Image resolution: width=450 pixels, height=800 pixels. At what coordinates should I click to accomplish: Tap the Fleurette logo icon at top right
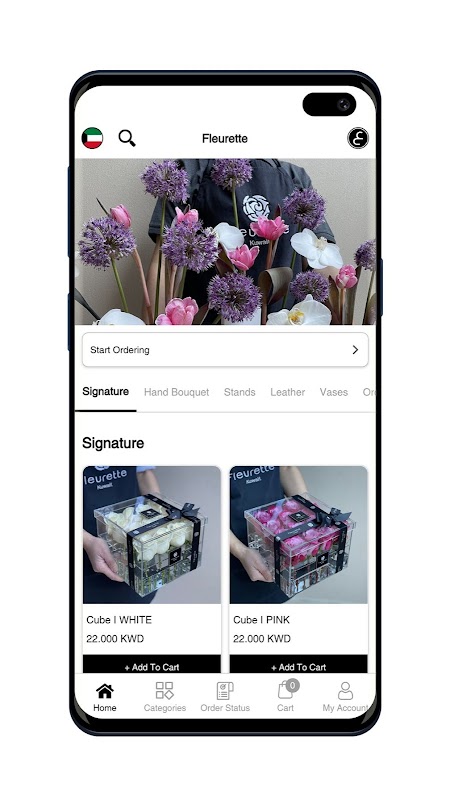(358, 138)
